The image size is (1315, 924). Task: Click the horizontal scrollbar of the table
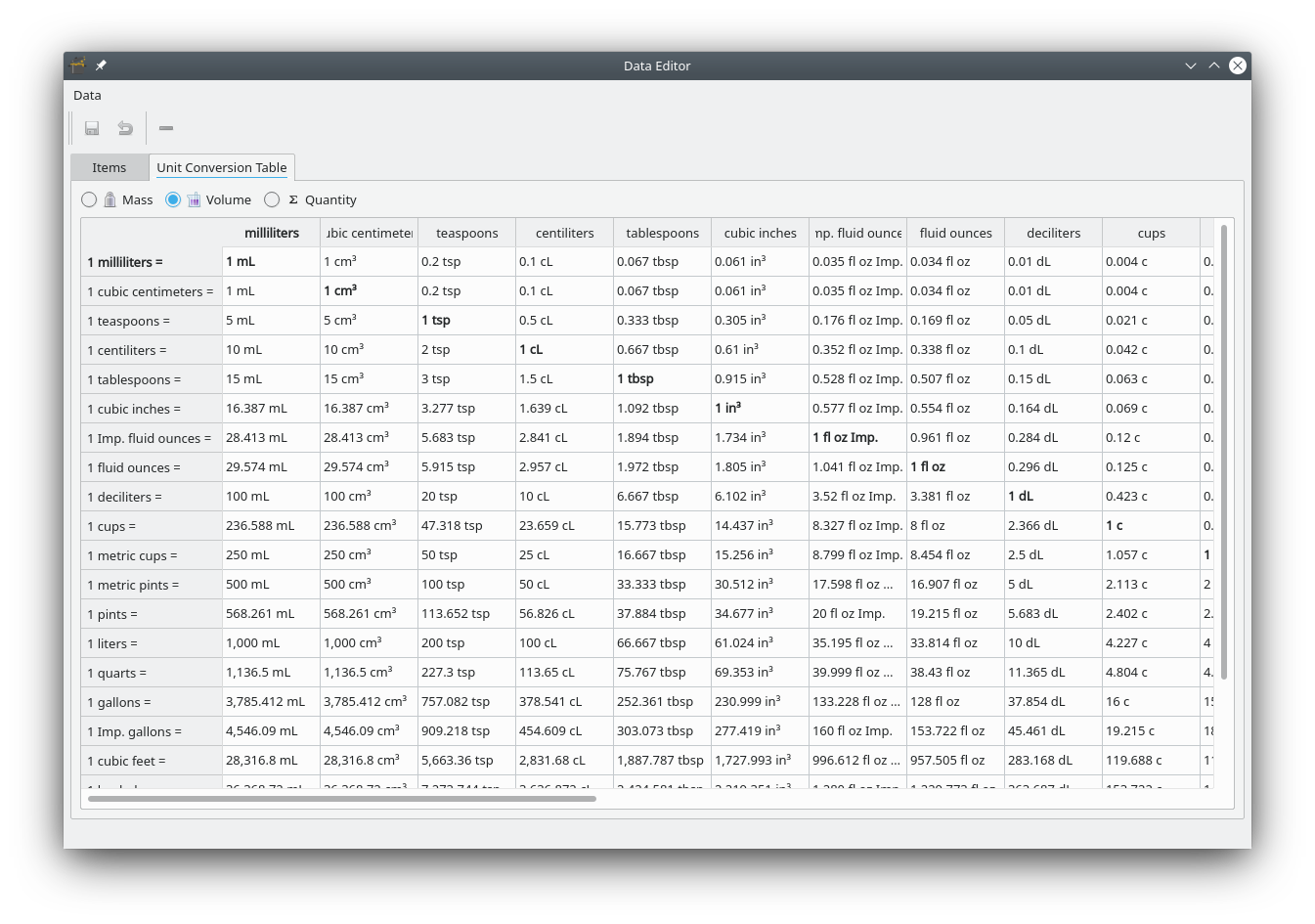342,799
